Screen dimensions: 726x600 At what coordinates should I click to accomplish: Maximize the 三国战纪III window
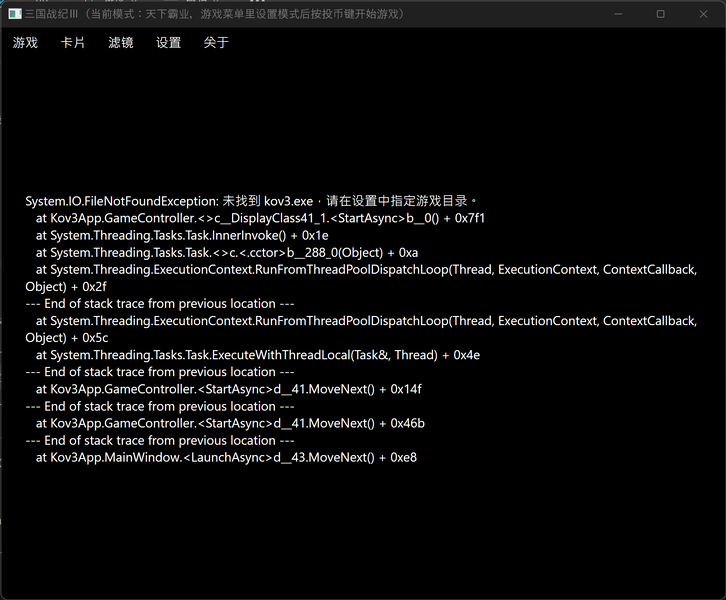(661, 14)
